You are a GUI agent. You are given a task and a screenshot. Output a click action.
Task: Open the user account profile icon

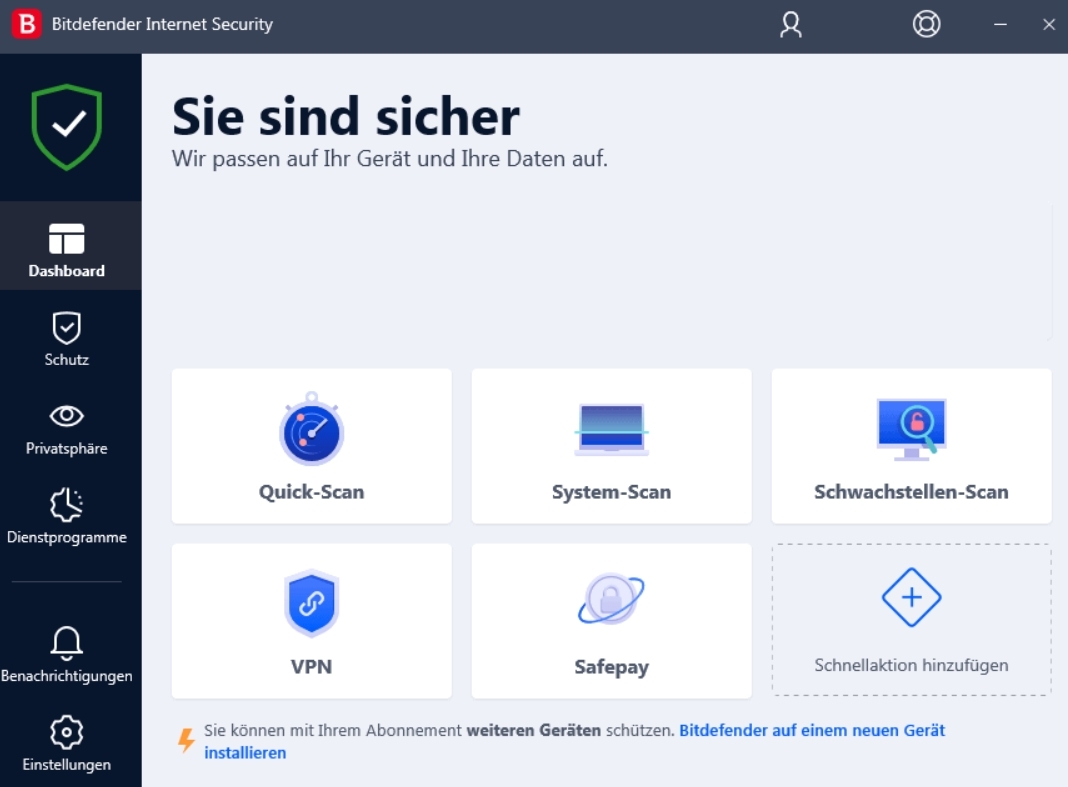[791, 25]
